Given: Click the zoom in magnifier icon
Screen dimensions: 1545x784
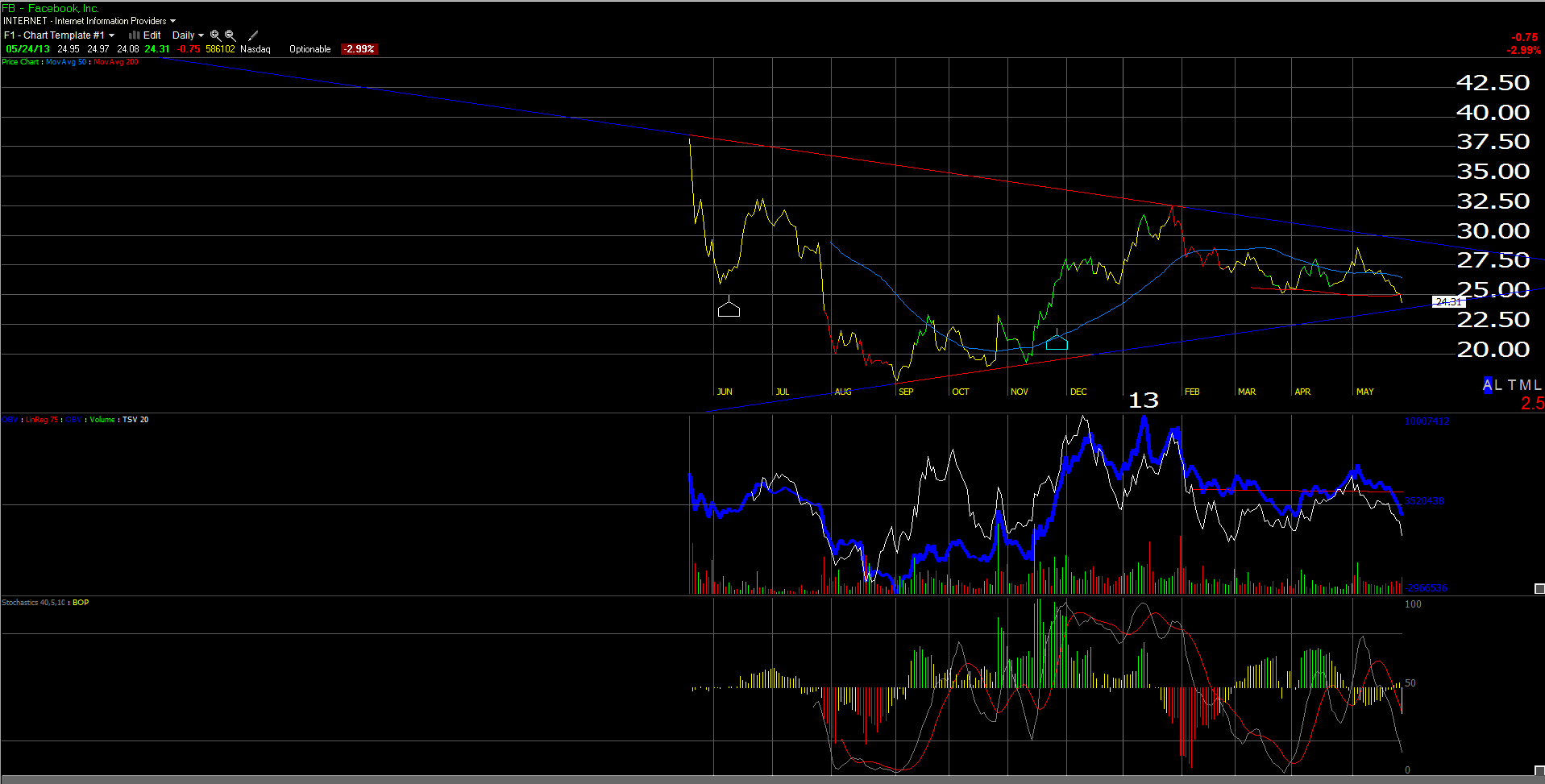Looking at the screenshot, I should 215,35.
